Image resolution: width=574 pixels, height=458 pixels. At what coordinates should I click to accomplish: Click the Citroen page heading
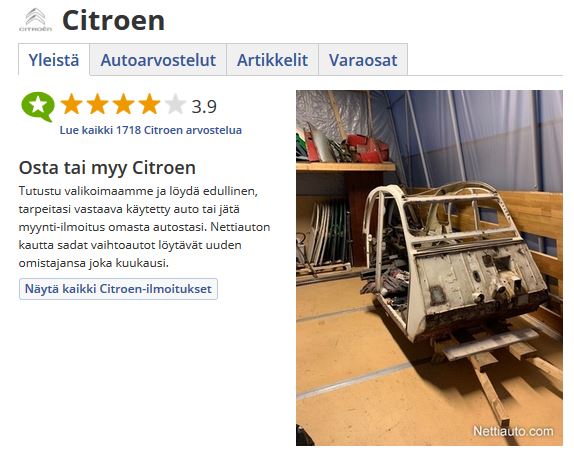click(113, 21)
